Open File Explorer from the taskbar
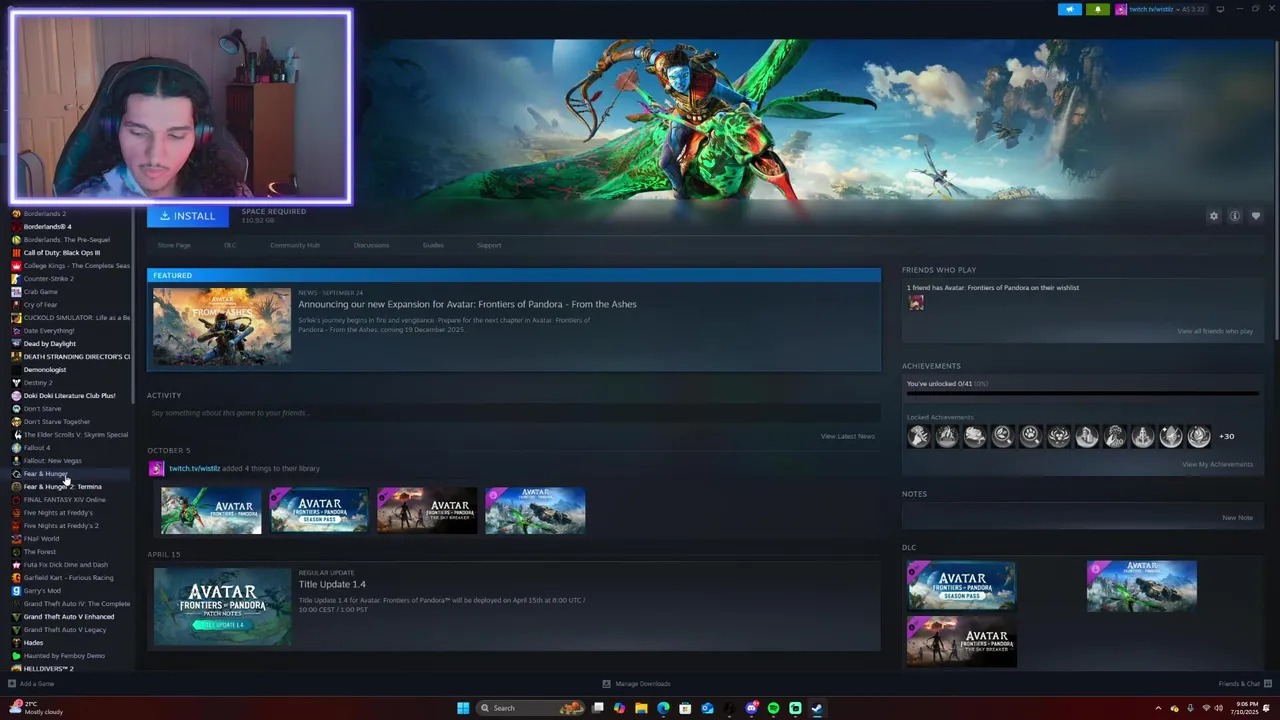The width and height of the screenshot is (1280, 720). 641,708
